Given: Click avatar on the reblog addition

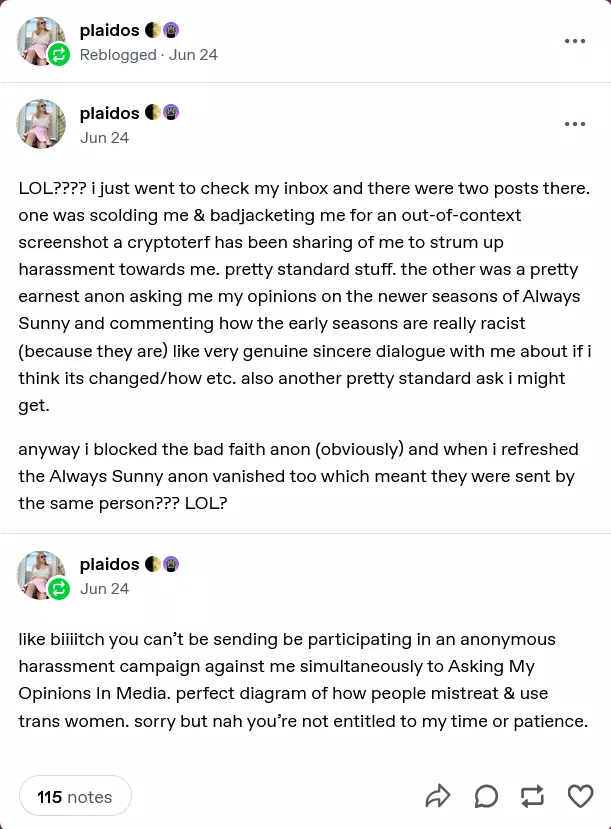Looking at the screenshot, I should (x=40, y=574).
